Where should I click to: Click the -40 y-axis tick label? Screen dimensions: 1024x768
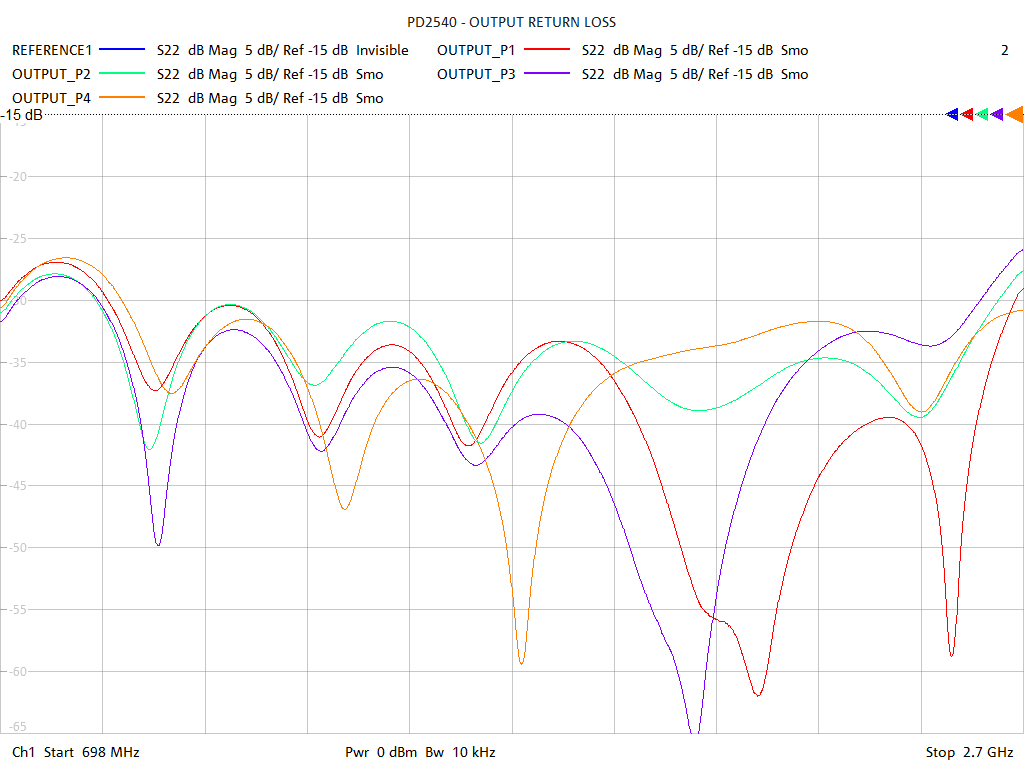(x=17, y=424)
